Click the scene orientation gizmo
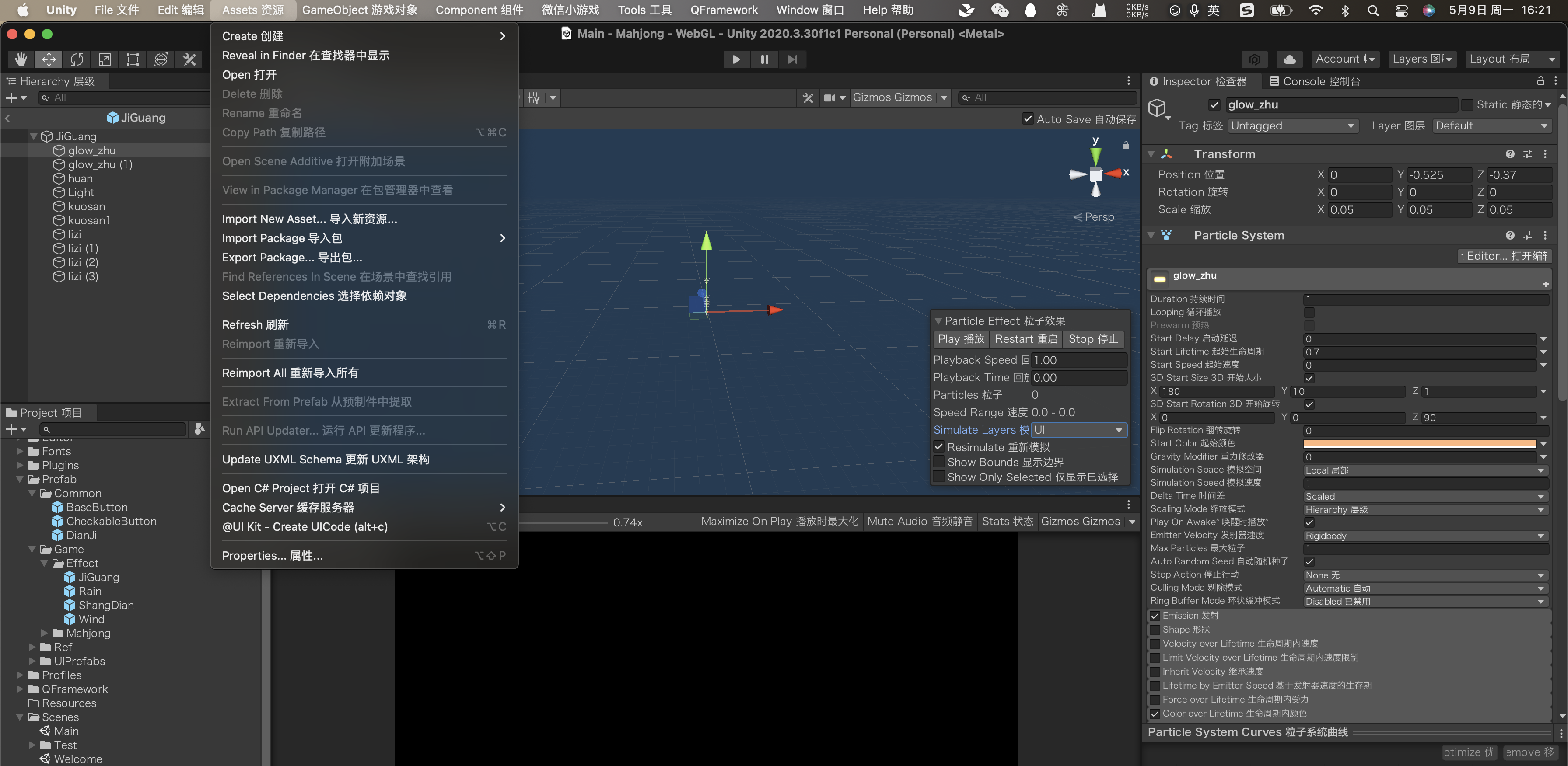1568x766 pixels. pyautogui.click(x=1096, y=174)
